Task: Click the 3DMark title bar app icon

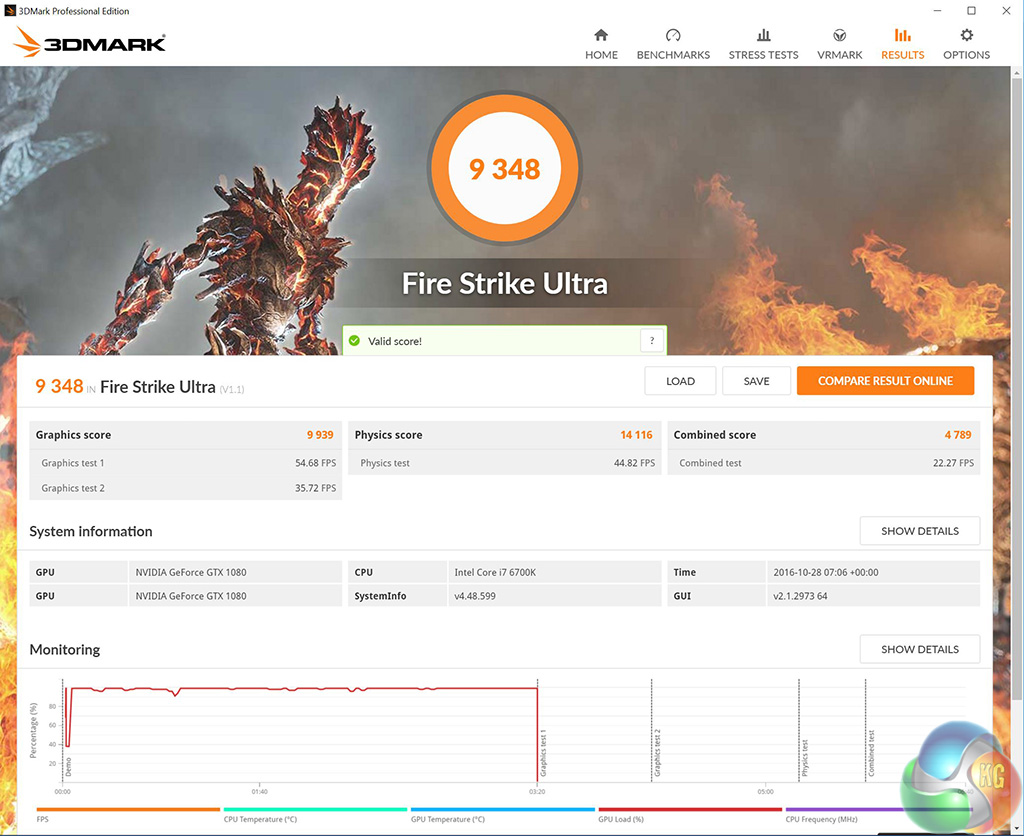Action: click(10, 10)
